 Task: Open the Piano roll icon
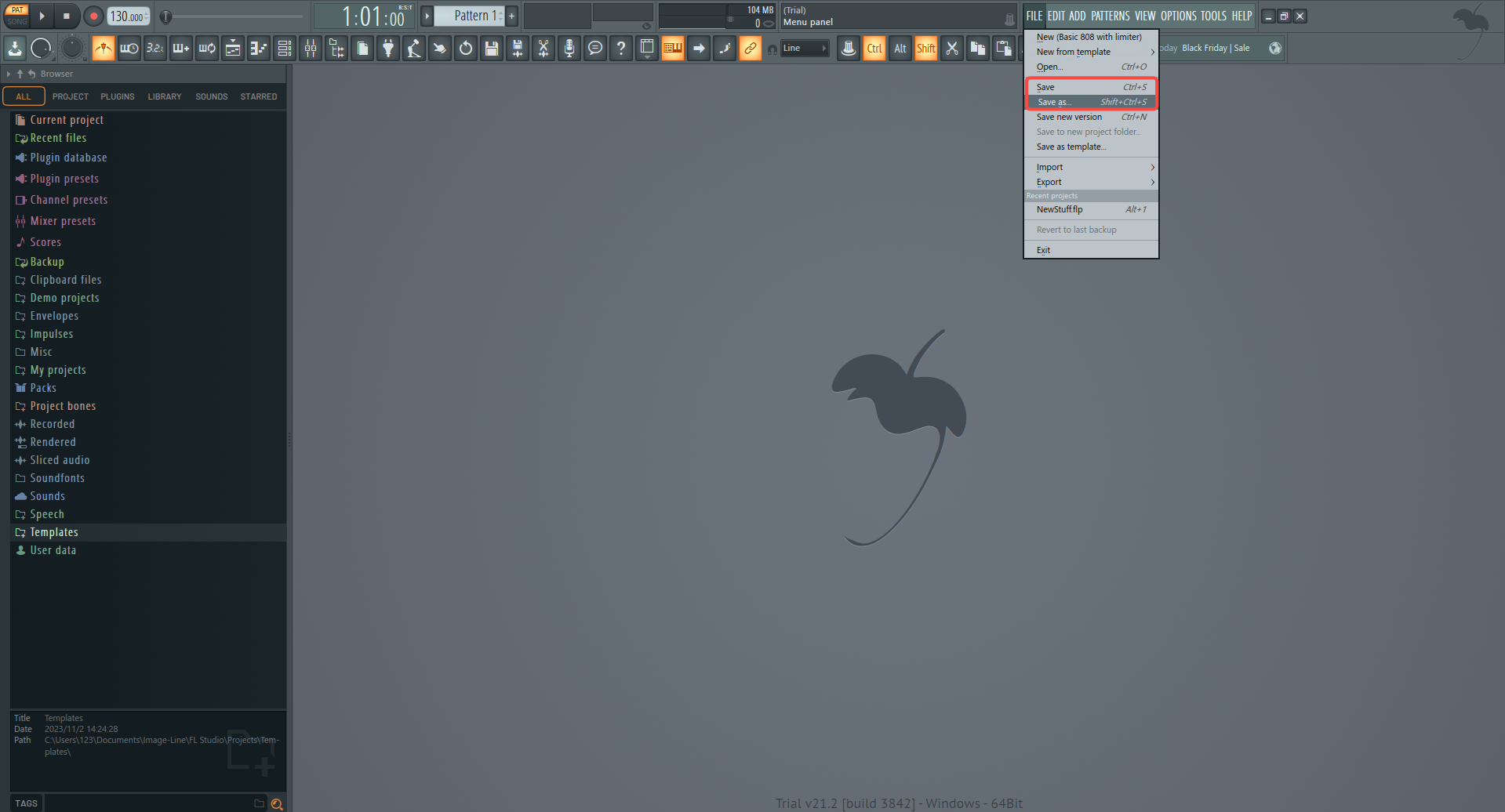[259, 48]
